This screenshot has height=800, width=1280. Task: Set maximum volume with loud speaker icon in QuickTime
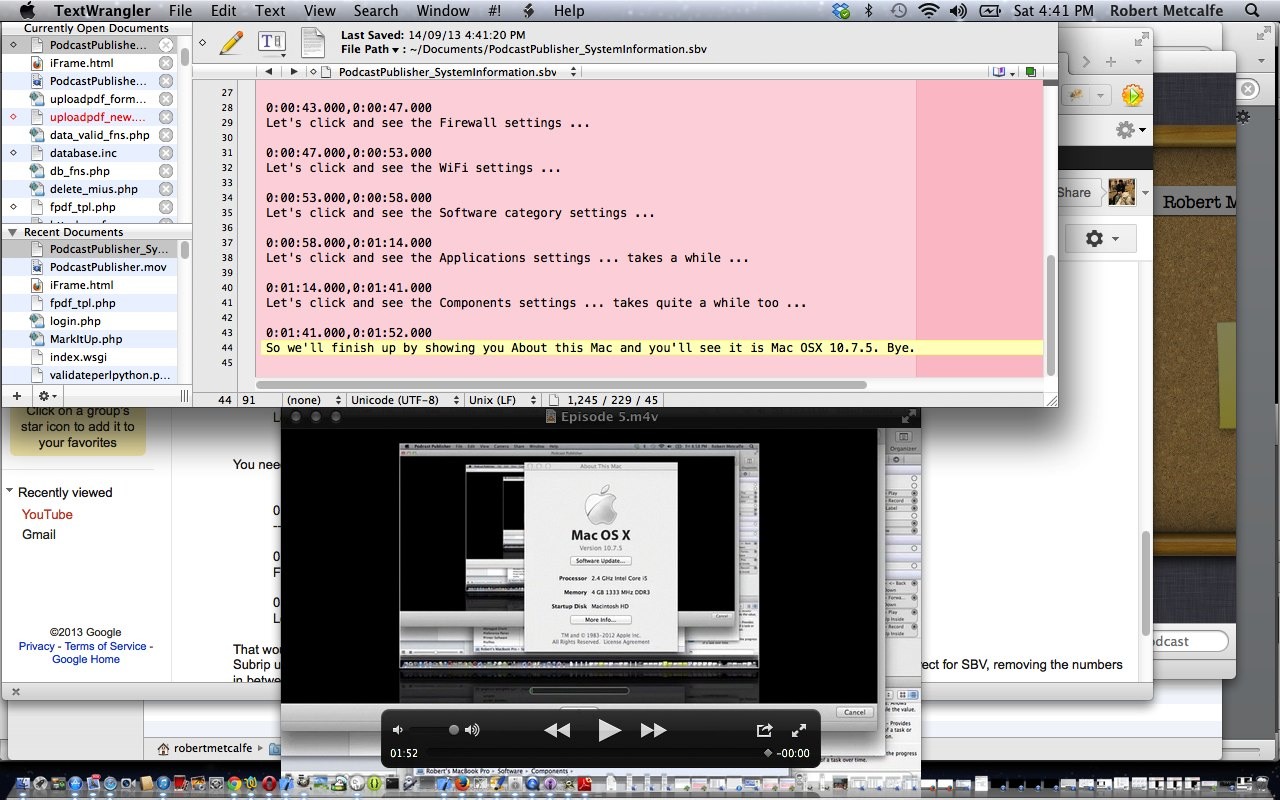point(472,730)
